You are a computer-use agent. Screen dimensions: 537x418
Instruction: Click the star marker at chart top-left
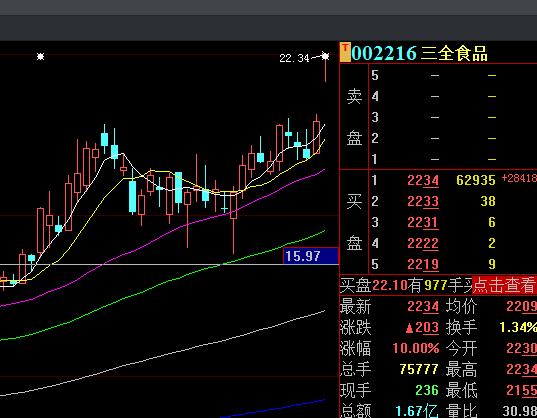(40, 56)
